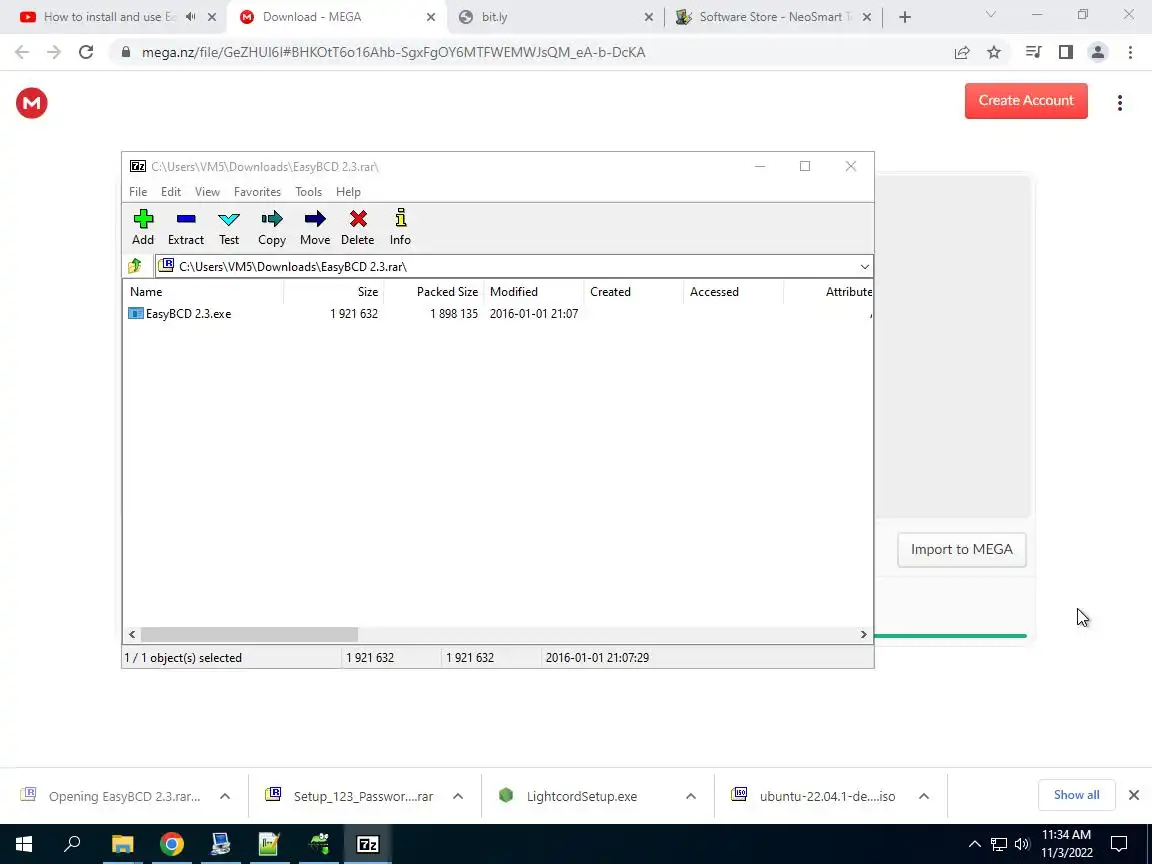Click the Chrome icon on the taskbar
The height and width of the screenshot is (864, 1152).
pos(171,844)
